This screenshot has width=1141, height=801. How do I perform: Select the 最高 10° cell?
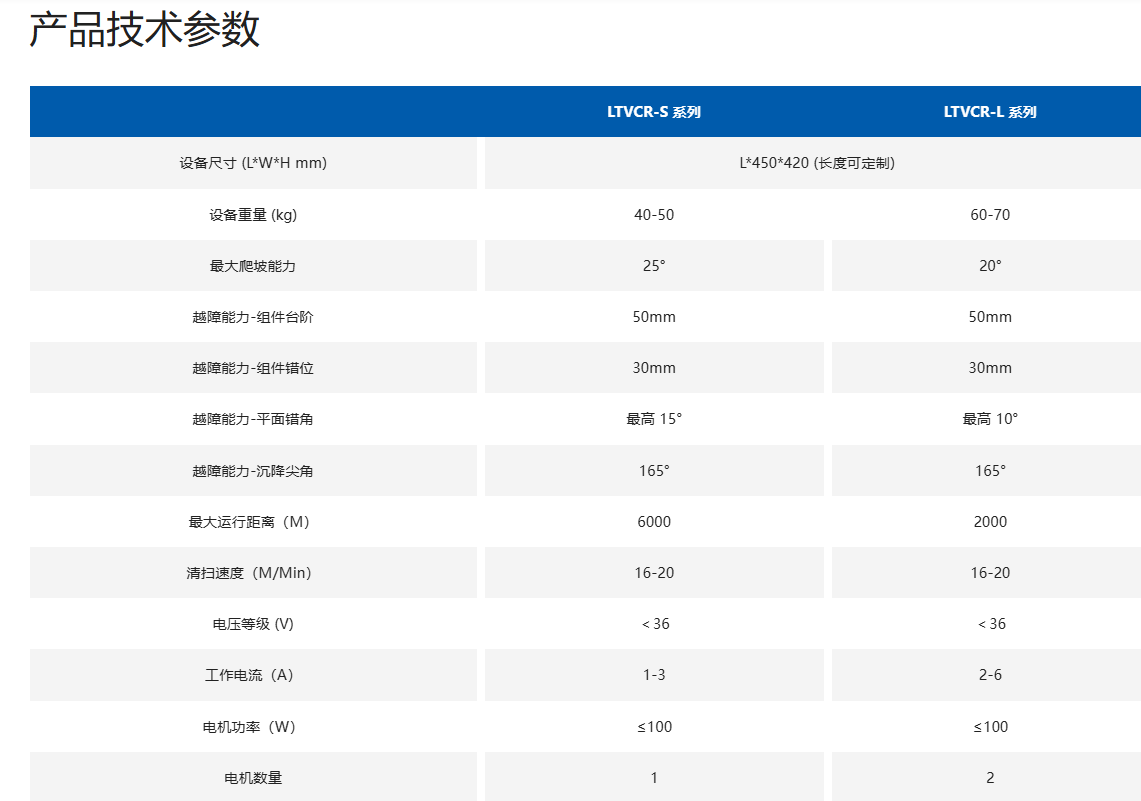[x=990, y=419]
